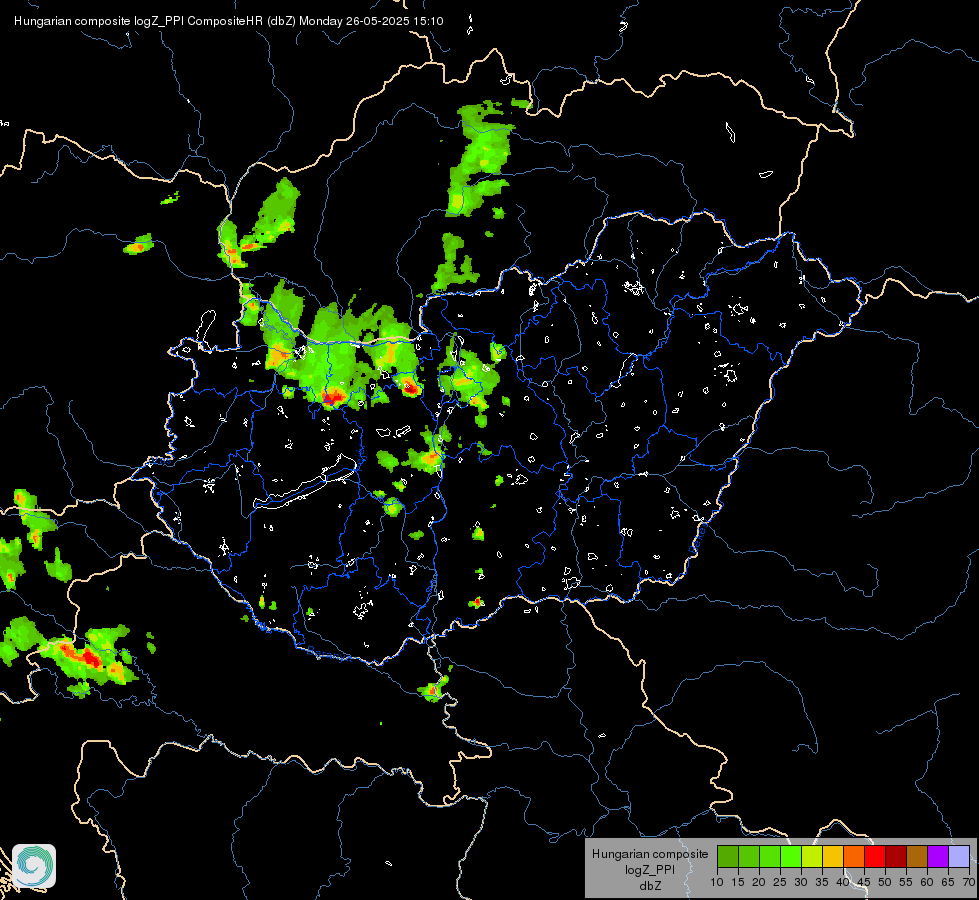Select the 10–15 dBZ dark green legend swatch
Image resolution: width=979 pixels, height=900 pixels.
pos(728,856)
